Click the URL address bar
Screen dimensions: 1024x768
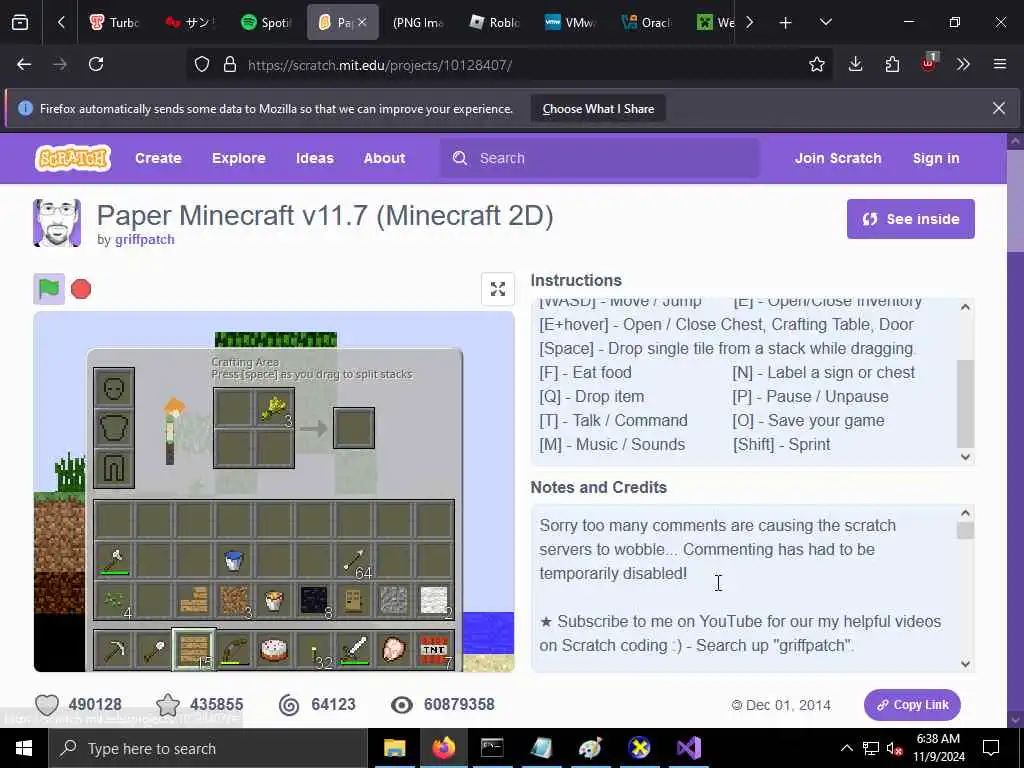click(509, 65)
